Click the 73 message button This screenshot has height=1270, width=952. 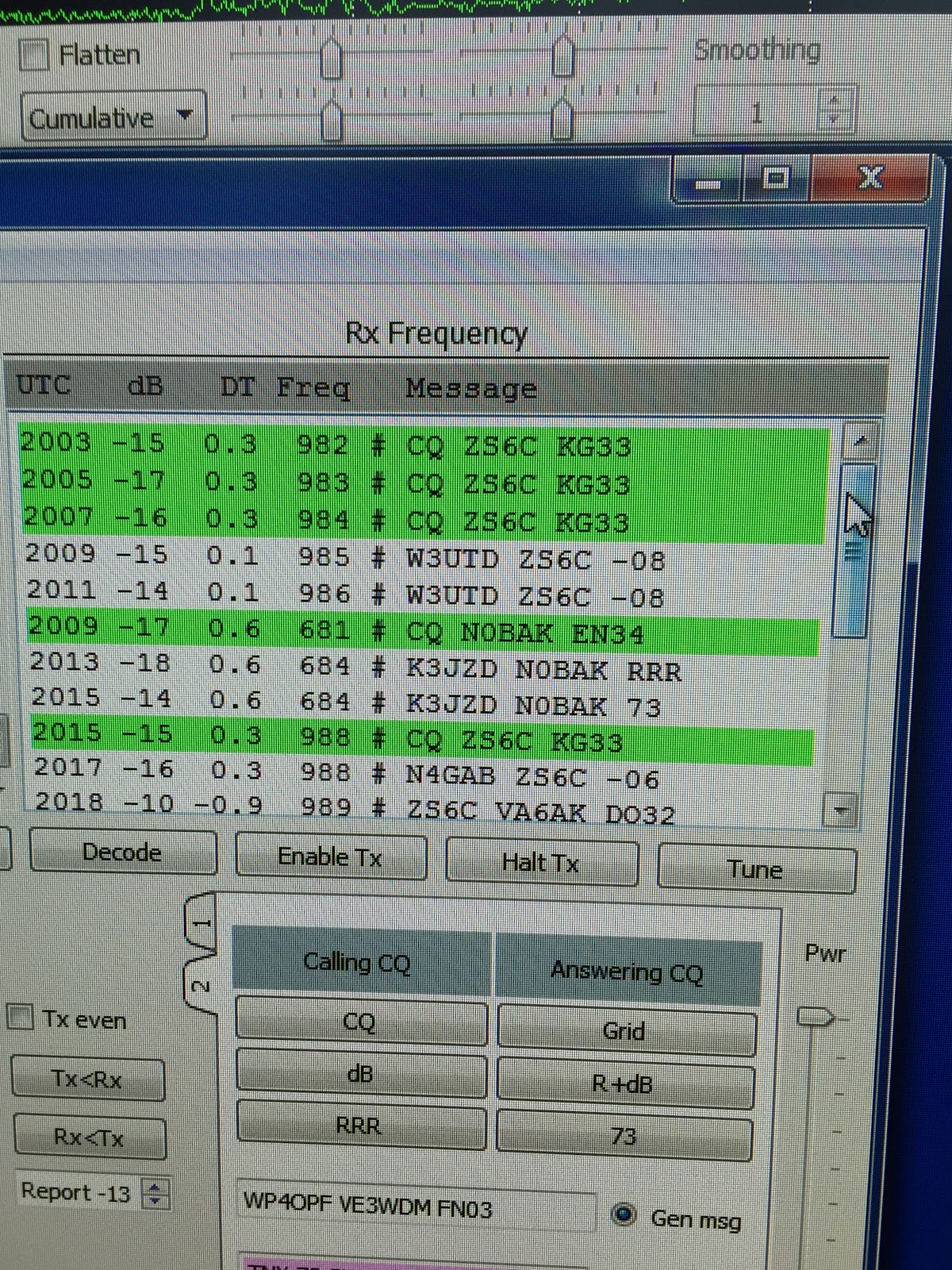[624, 1137]
